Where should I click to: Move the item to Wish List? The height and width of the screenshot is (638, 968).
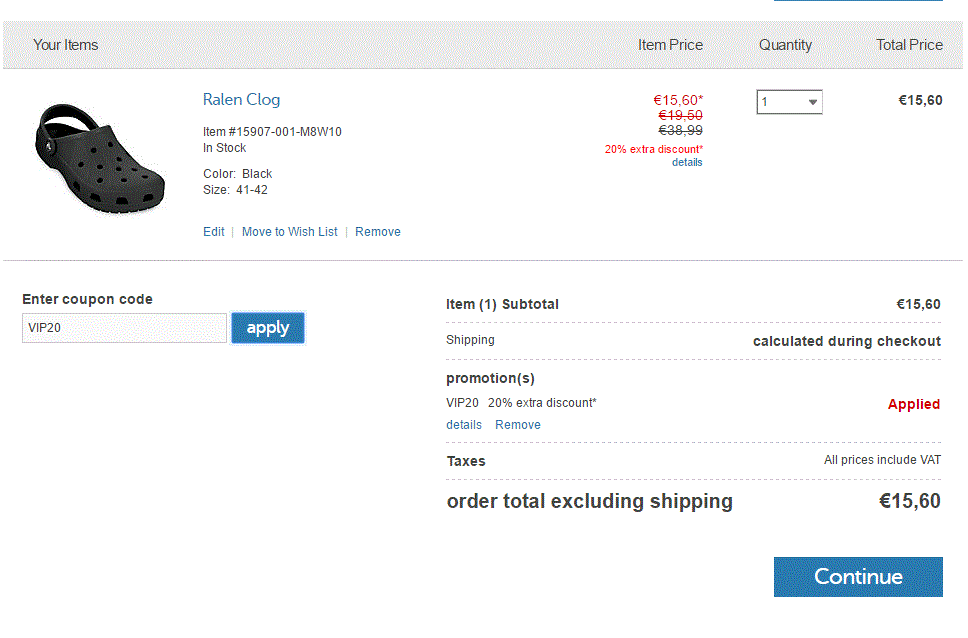[x=290, y=232]
